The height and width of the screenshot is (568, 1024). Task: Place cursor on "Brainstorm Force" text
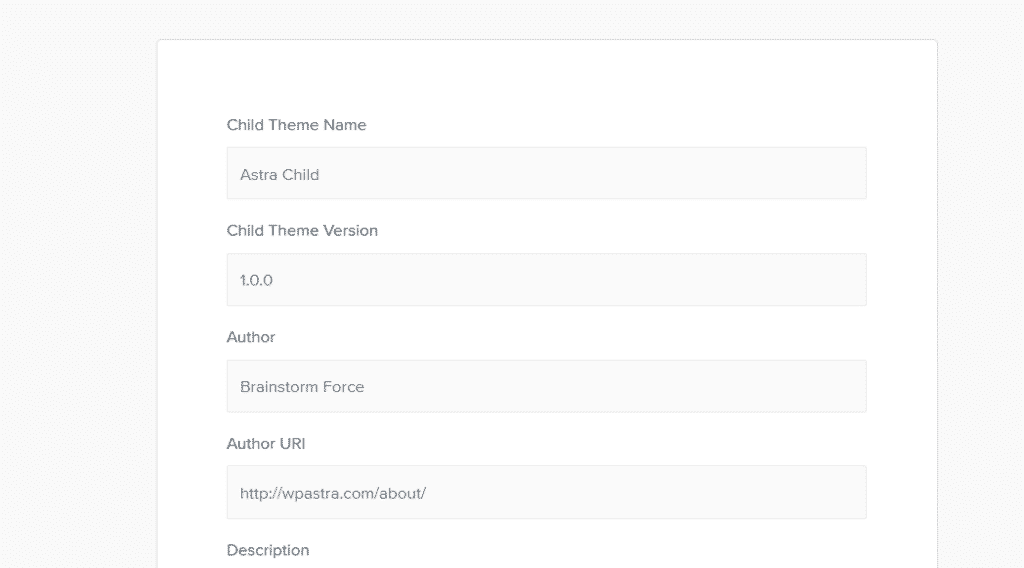point(302,387)
